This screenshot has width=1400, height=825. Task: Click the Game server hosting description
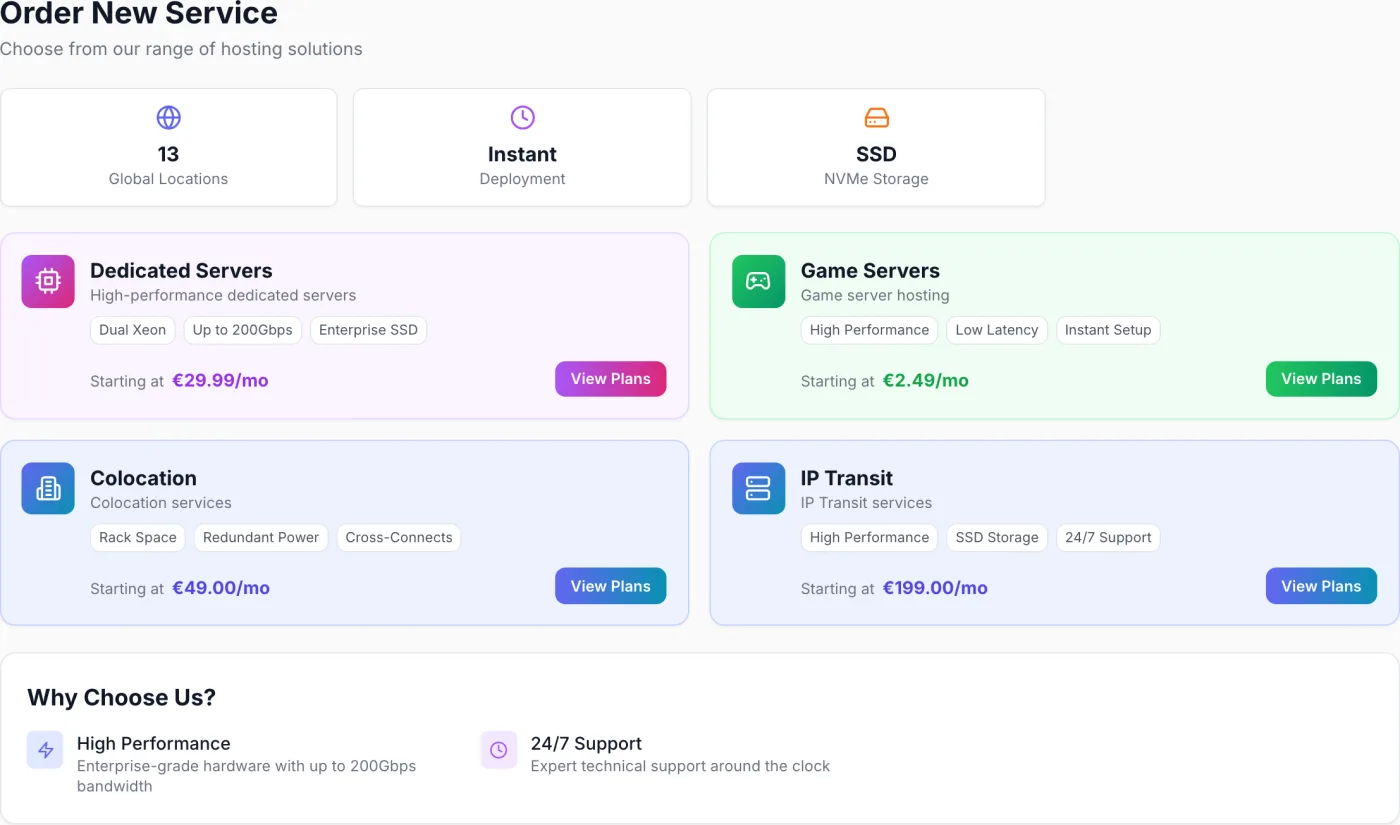tap(875, 296)
